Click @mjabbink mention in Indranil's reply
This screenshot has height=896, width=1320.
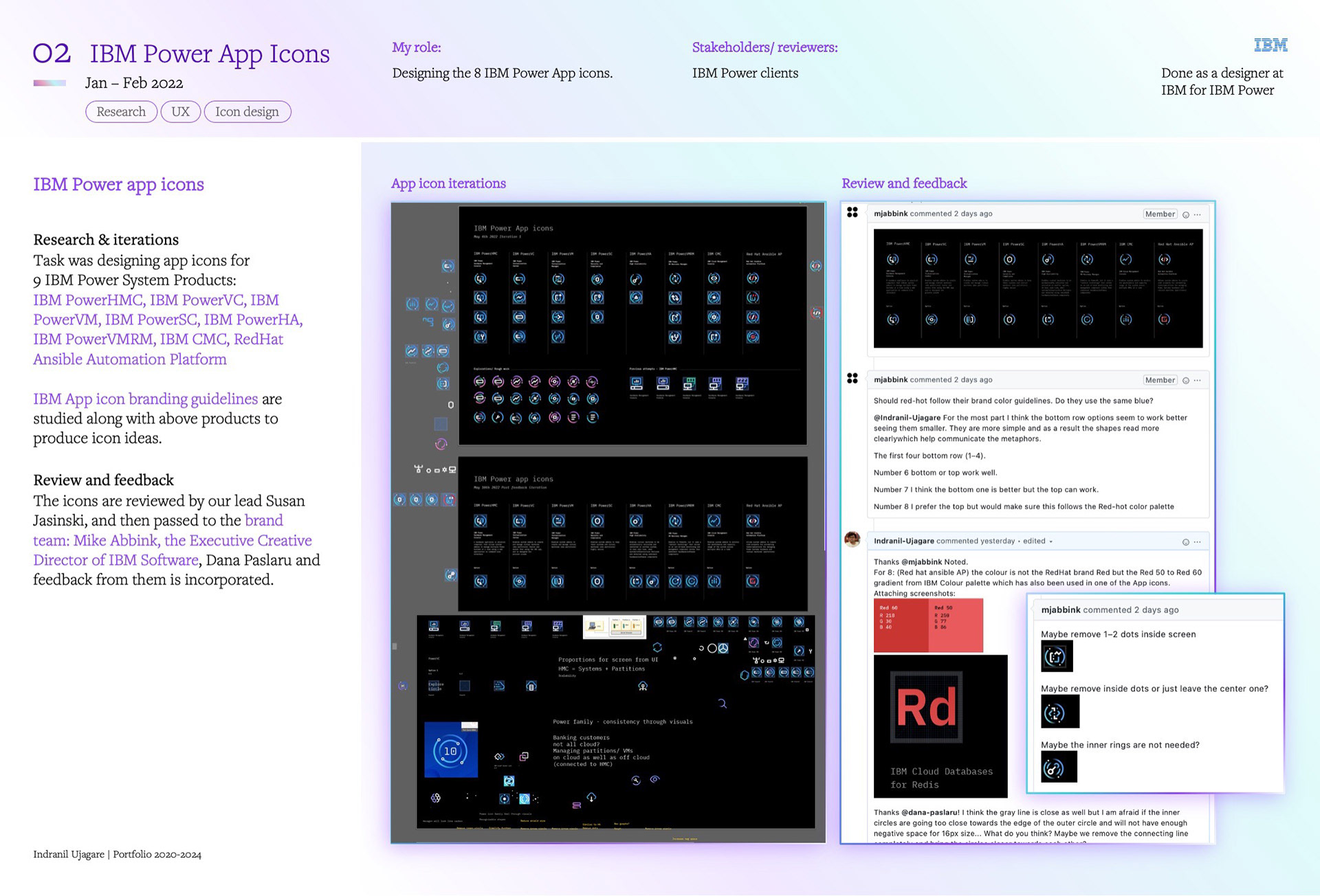(921, 562)
